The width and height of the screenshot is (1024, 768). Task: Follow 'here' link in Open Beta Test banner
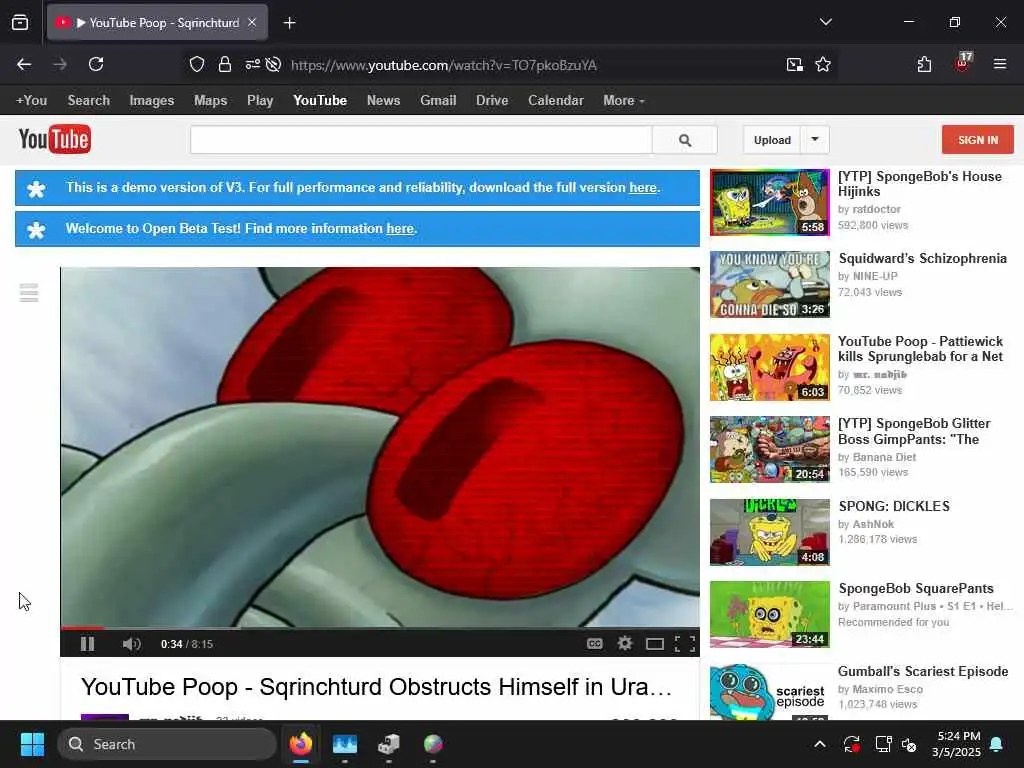400,229
